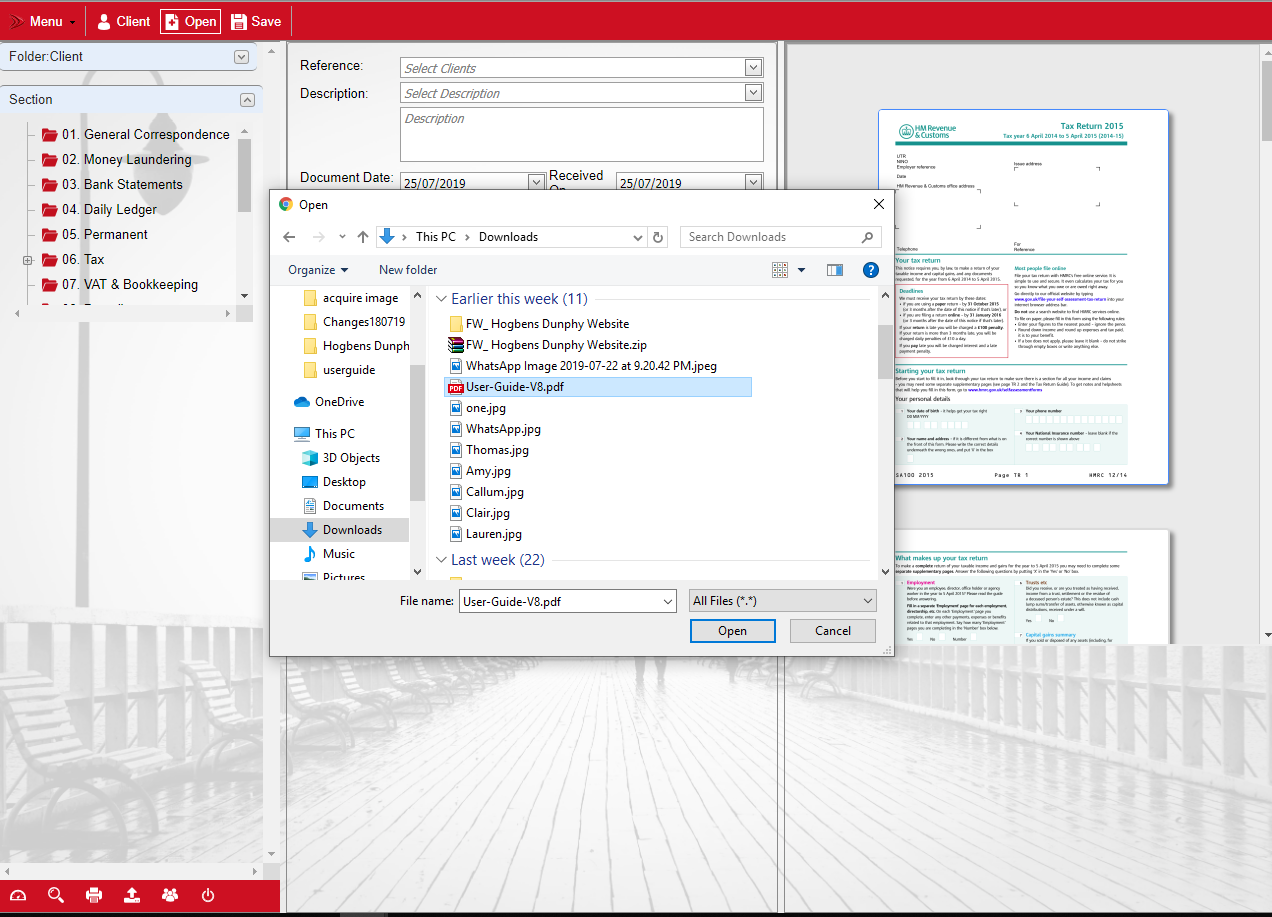Open the Select Description dropdown
Viewport: 1272px width, 917px height.
click(754, 93)
